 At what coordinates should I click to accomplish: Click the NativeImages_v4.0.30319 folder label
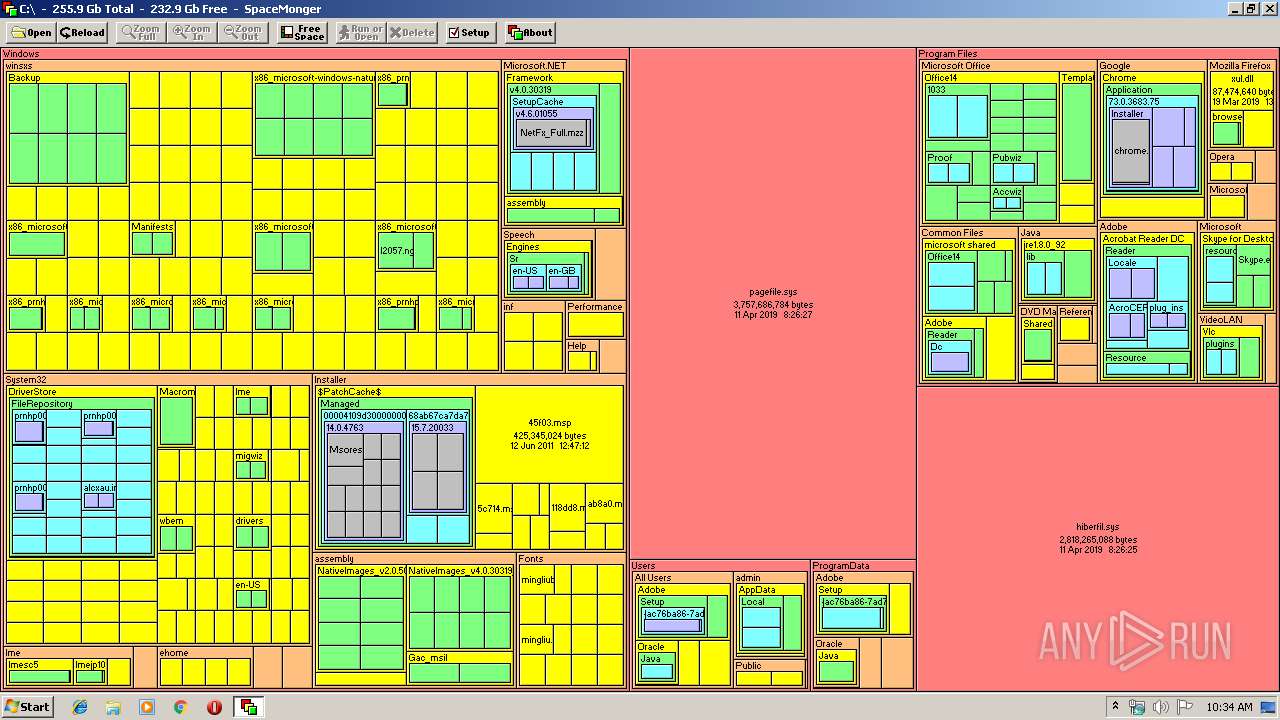click(x=460, y=571)
